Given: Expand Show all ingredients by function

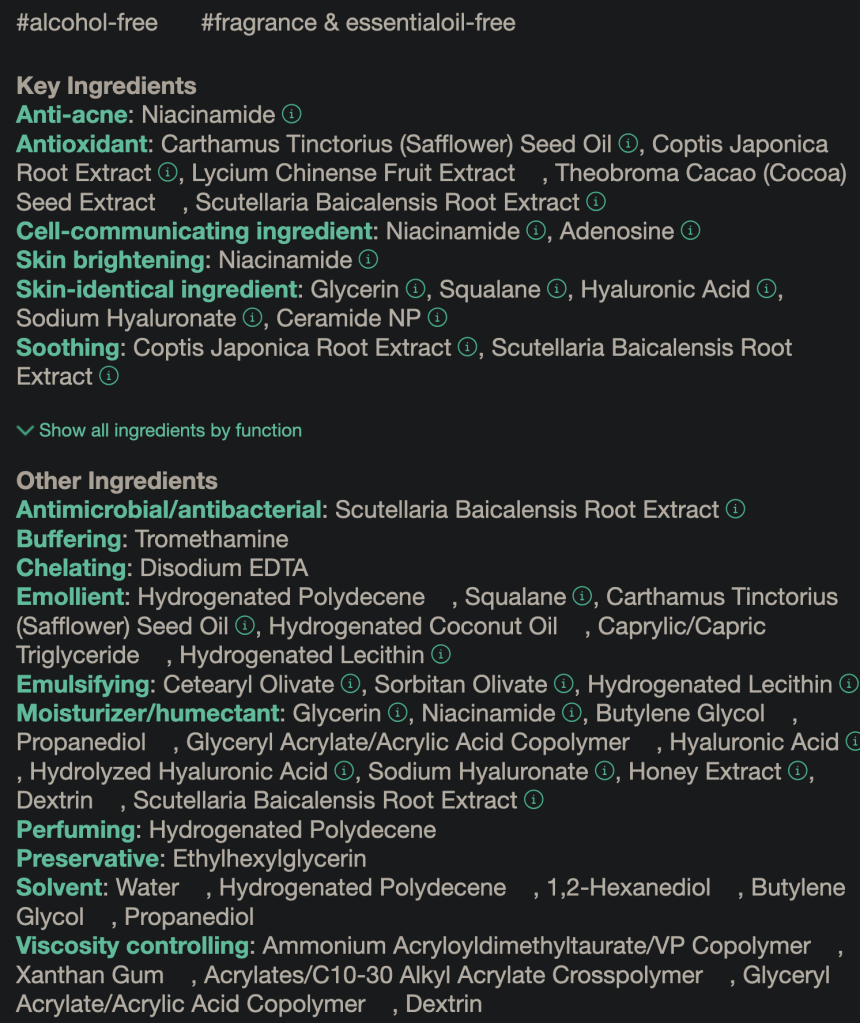Looking at the screenshot, I should click(170, 431).
